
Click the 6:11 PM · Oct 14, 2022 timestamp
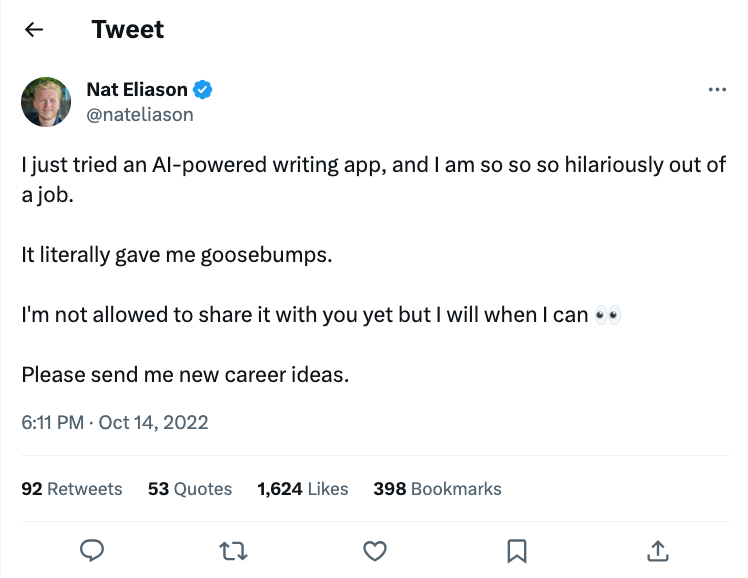115,422
